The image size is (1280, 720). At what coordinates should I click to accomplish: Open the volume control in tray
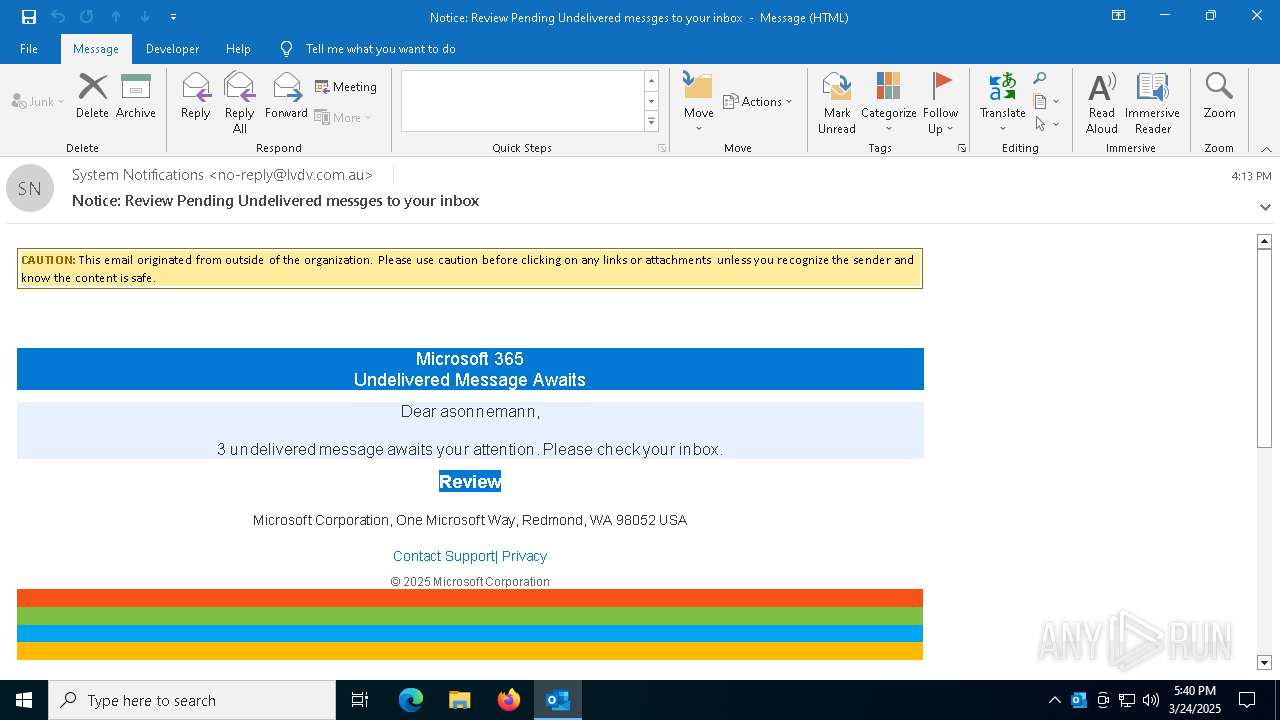point(1151,700)
